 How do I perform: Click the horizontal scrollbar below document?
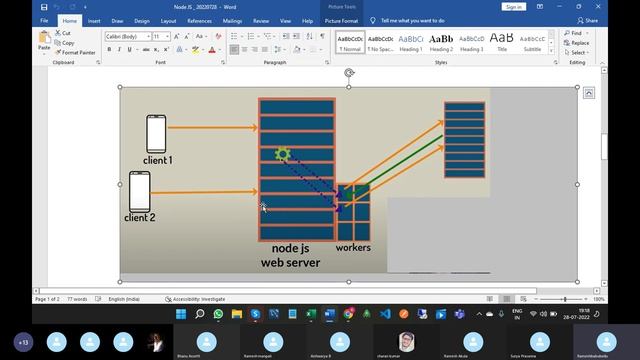point(288,291)
